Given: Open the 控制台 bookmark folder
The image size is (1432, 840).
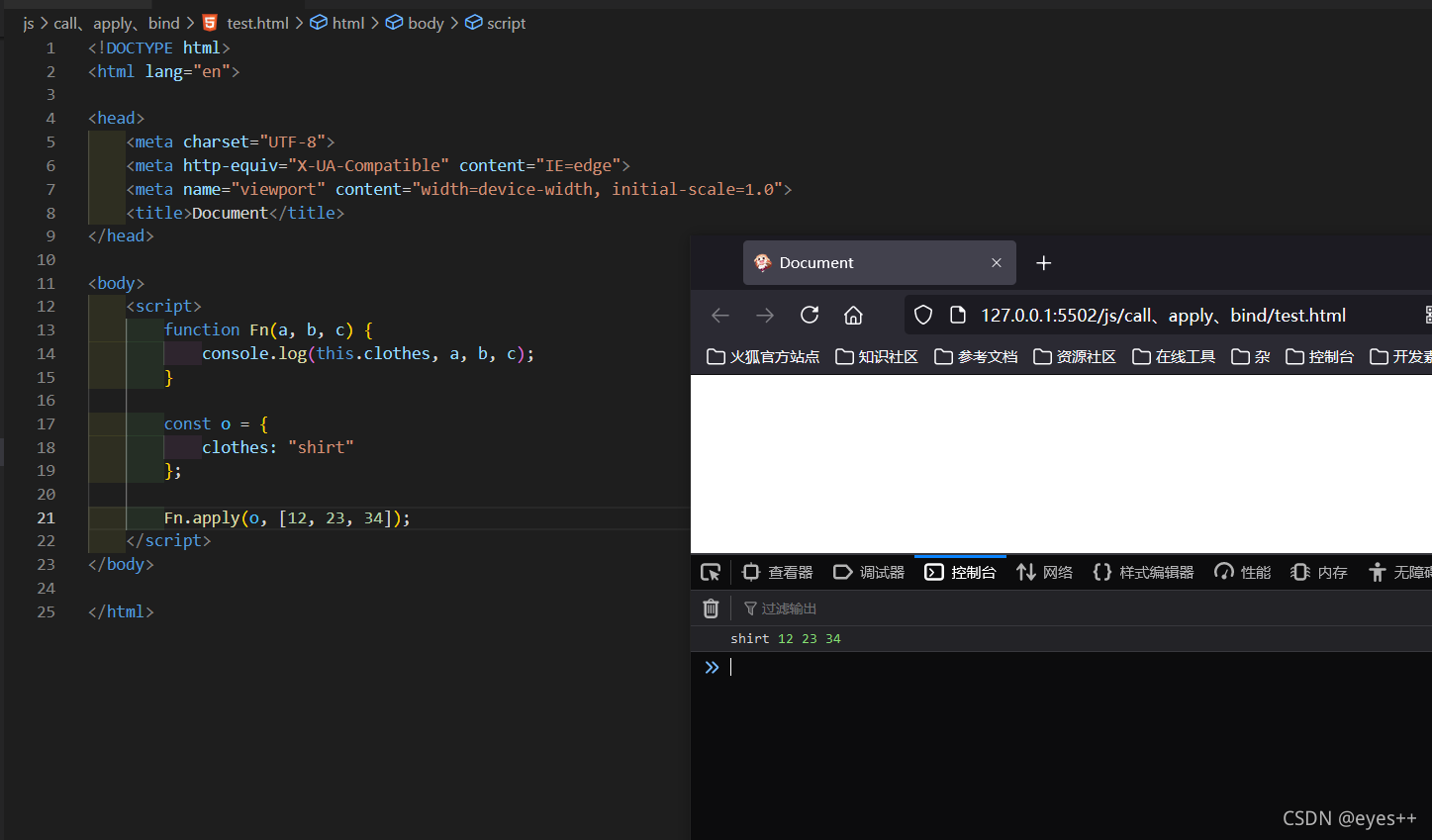Looking at the screenshot, I should [x=1319, y=356].
